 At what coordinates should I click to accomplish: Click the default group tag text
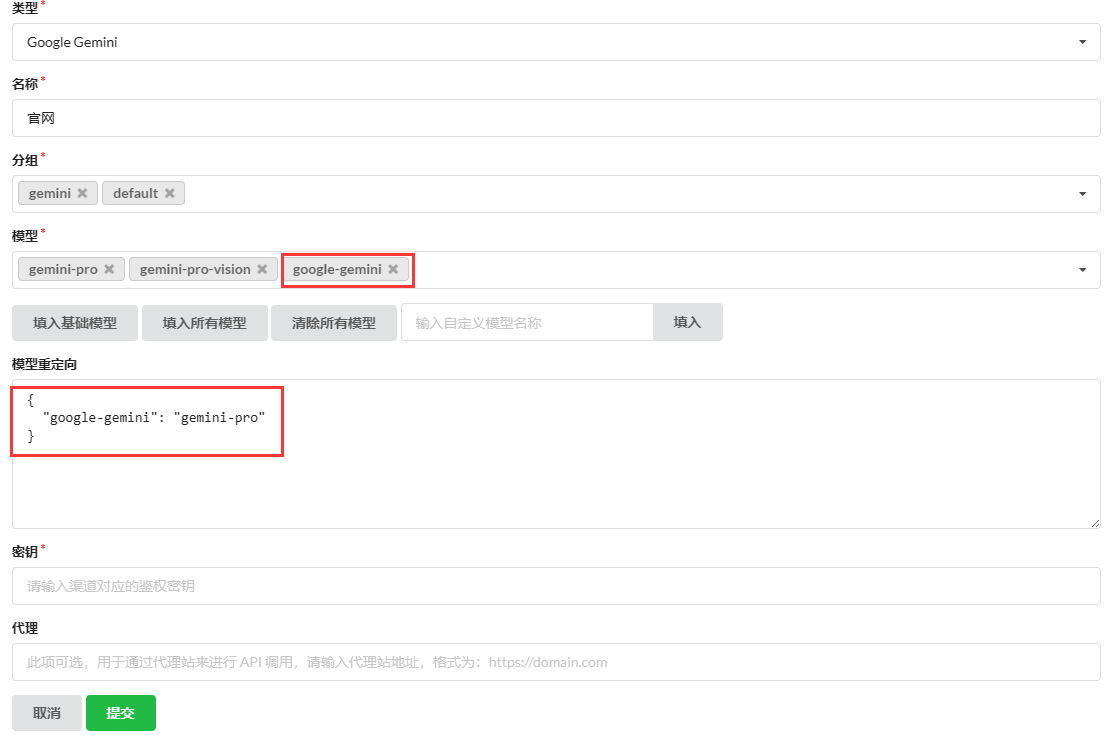point(136,193)
